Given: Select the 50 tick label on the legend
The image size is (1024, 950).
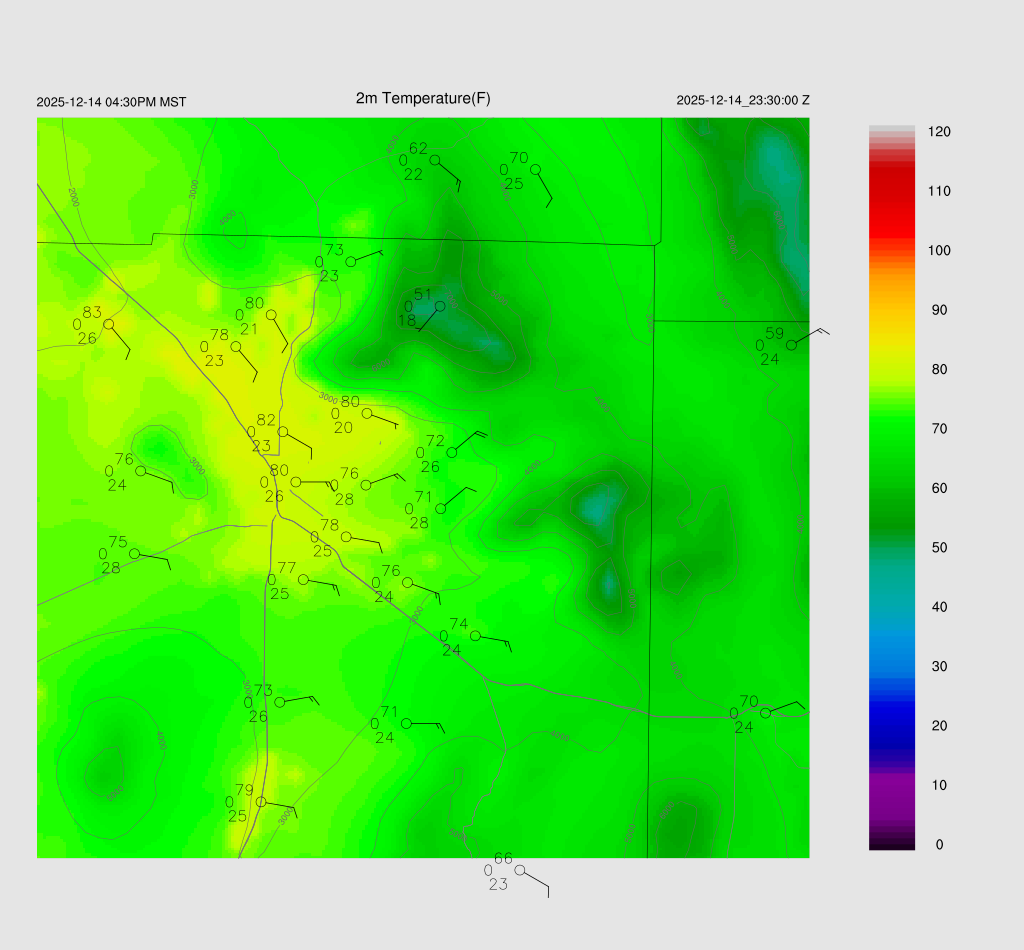Looking at the screenshot, I should (x=939, y=548).
